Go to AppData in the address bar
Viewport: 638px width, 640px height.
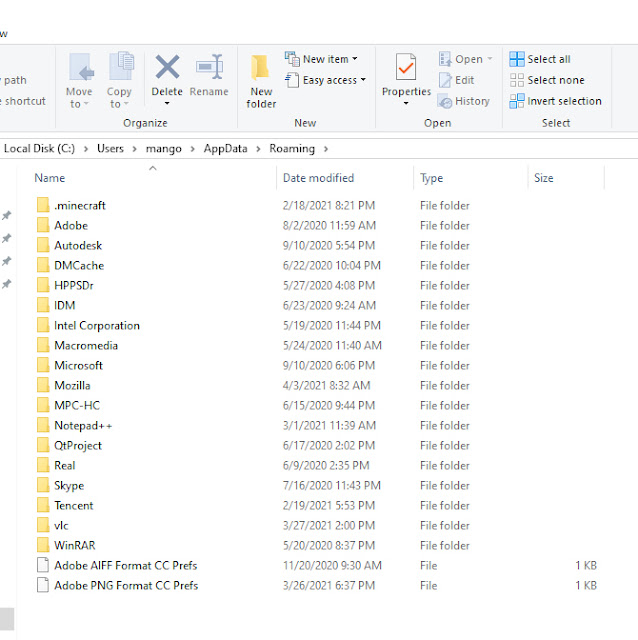pos(225,149)
